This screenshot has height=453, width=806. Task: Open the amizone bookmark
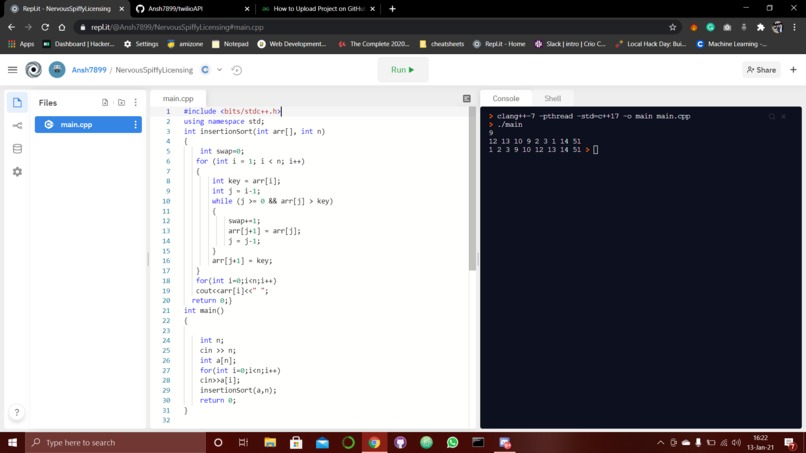185,44
